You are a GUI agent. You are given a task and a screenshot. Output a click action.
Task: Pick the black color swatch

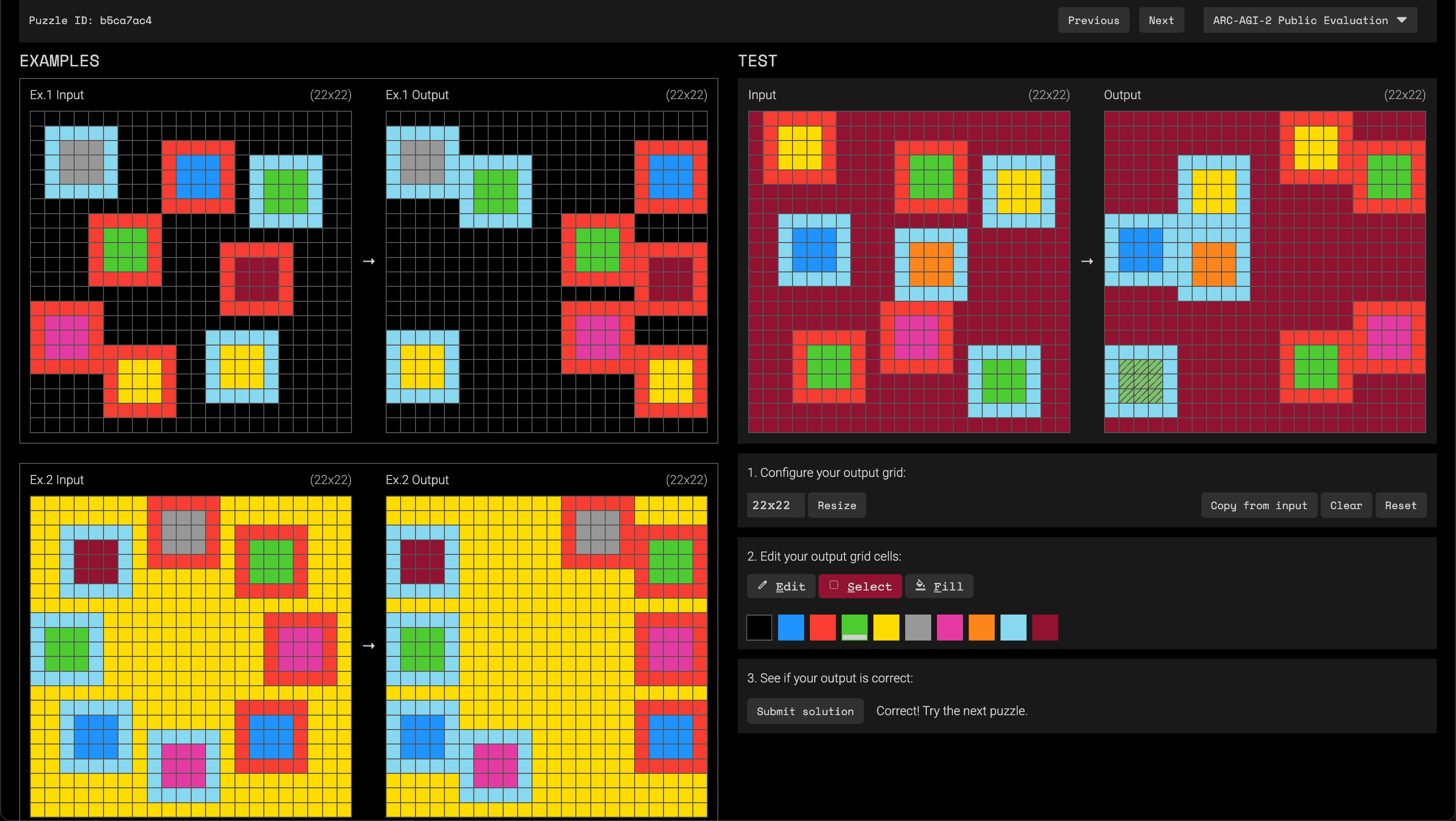[x=759, y=627]
